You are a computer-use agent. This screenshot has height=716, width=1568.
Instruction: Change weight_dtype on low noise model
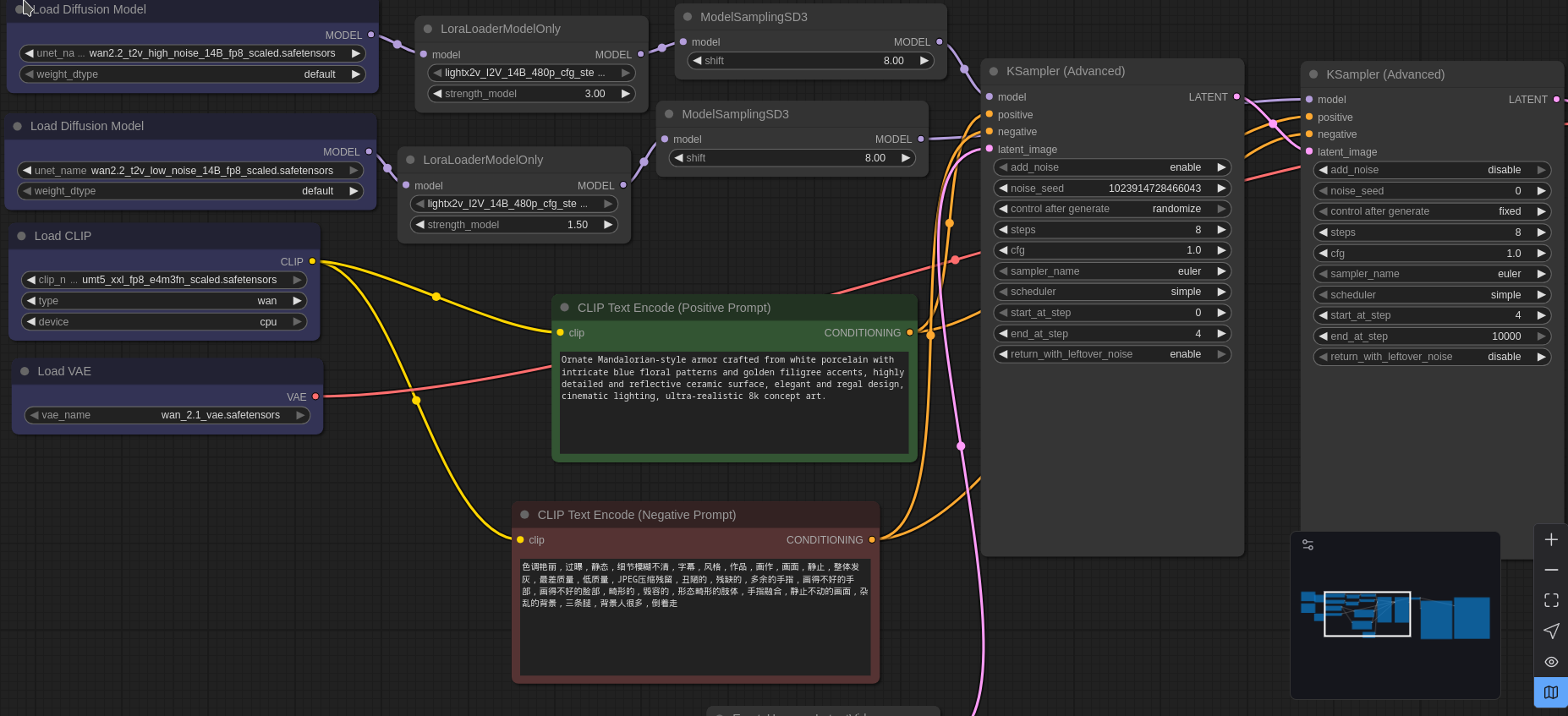[190, 191]
